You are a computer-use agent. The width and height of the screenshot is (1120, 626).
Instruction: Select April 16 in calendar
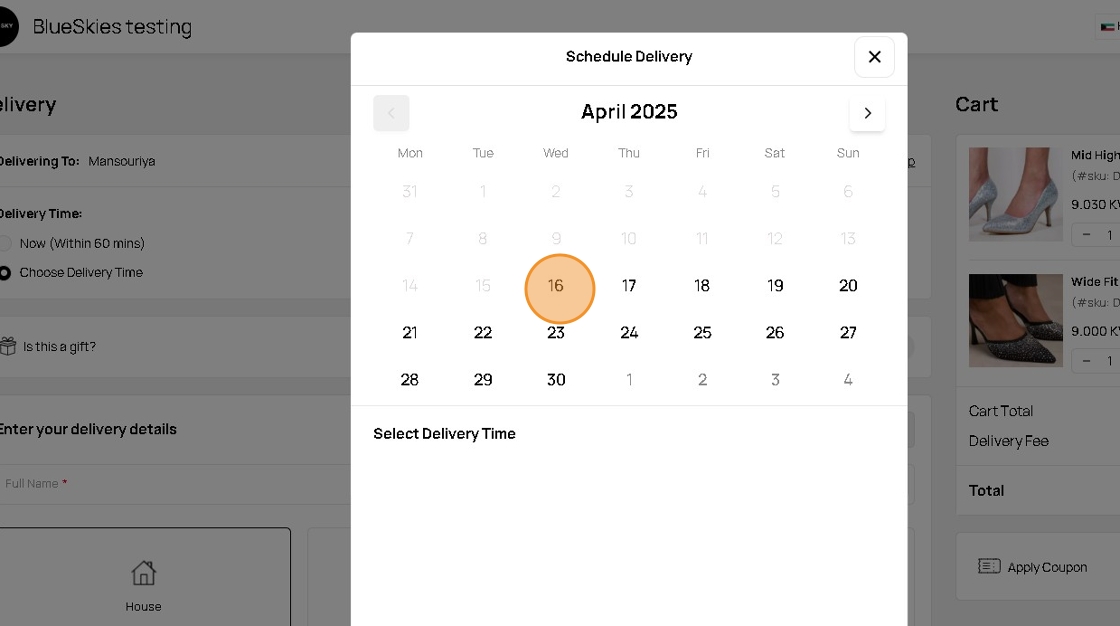point(558,287)
